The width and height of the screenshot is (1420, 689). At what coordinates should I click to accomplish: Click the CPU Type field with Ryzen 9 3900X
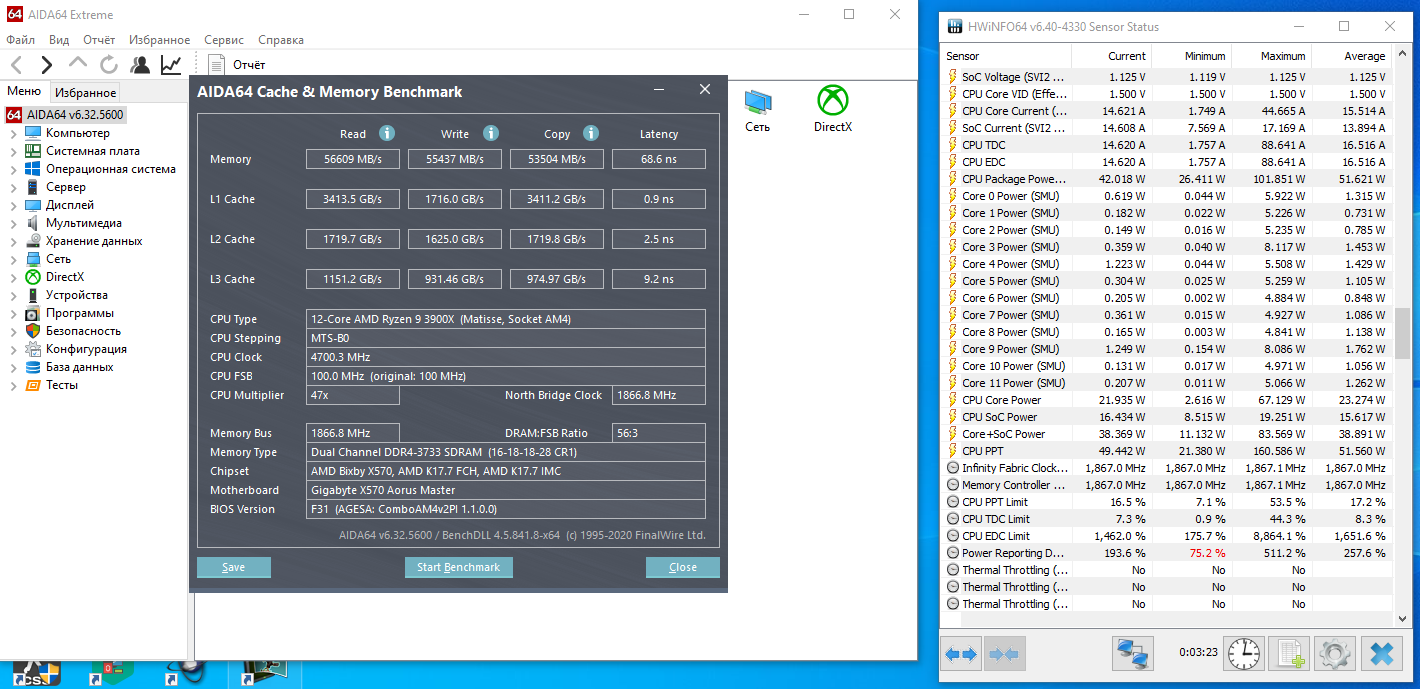point(506,319)
